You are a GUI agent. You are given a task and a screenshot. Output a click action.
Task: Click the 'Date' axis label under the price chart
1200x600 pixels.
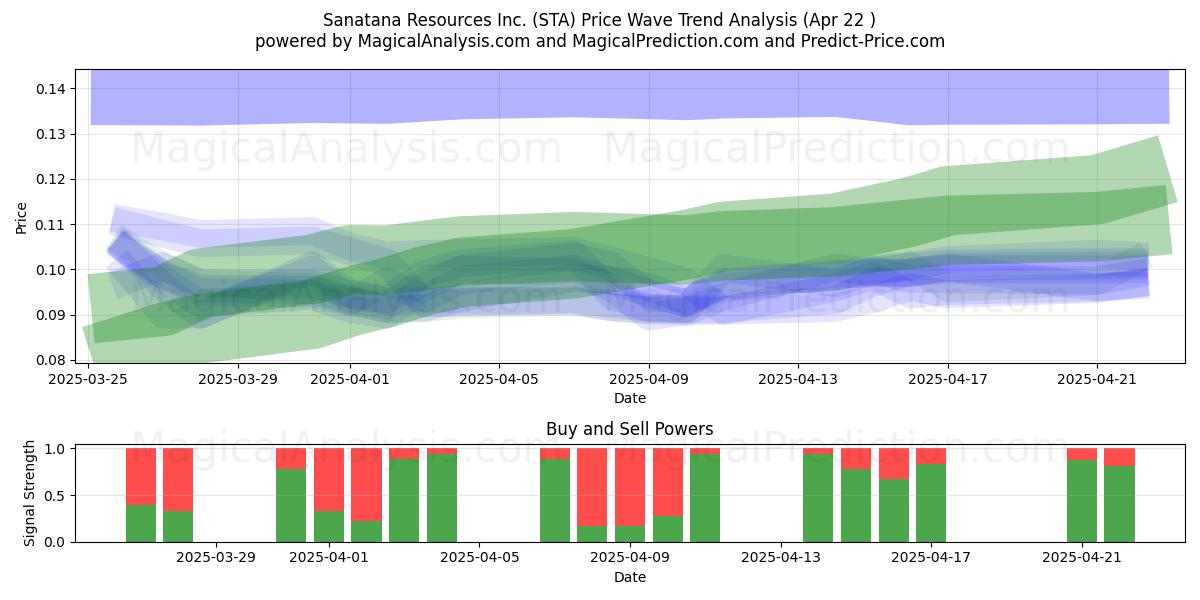click(x=630, y=398)
